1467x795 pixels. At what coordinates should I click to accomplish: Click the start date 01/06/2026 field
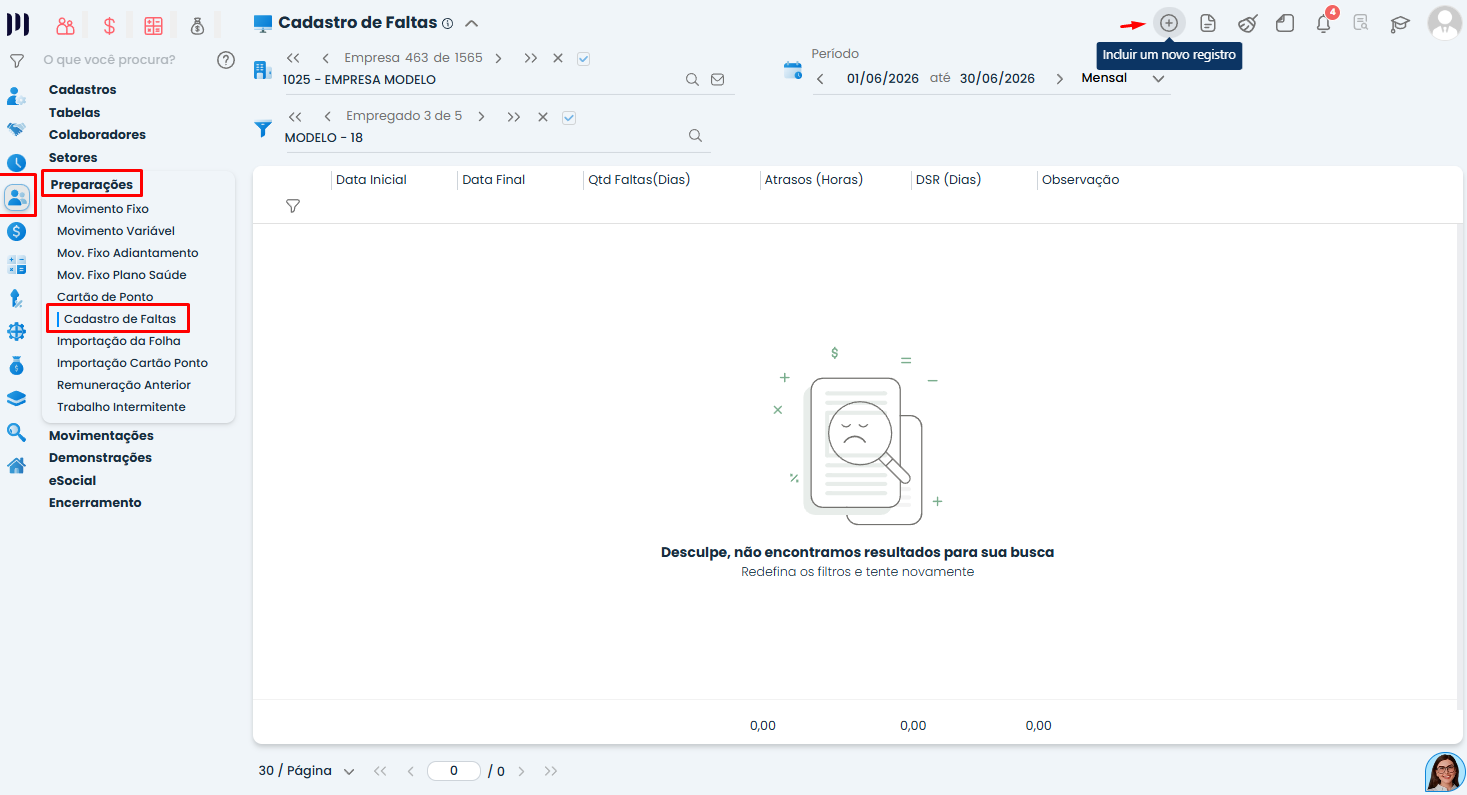[x=883, y=78]
